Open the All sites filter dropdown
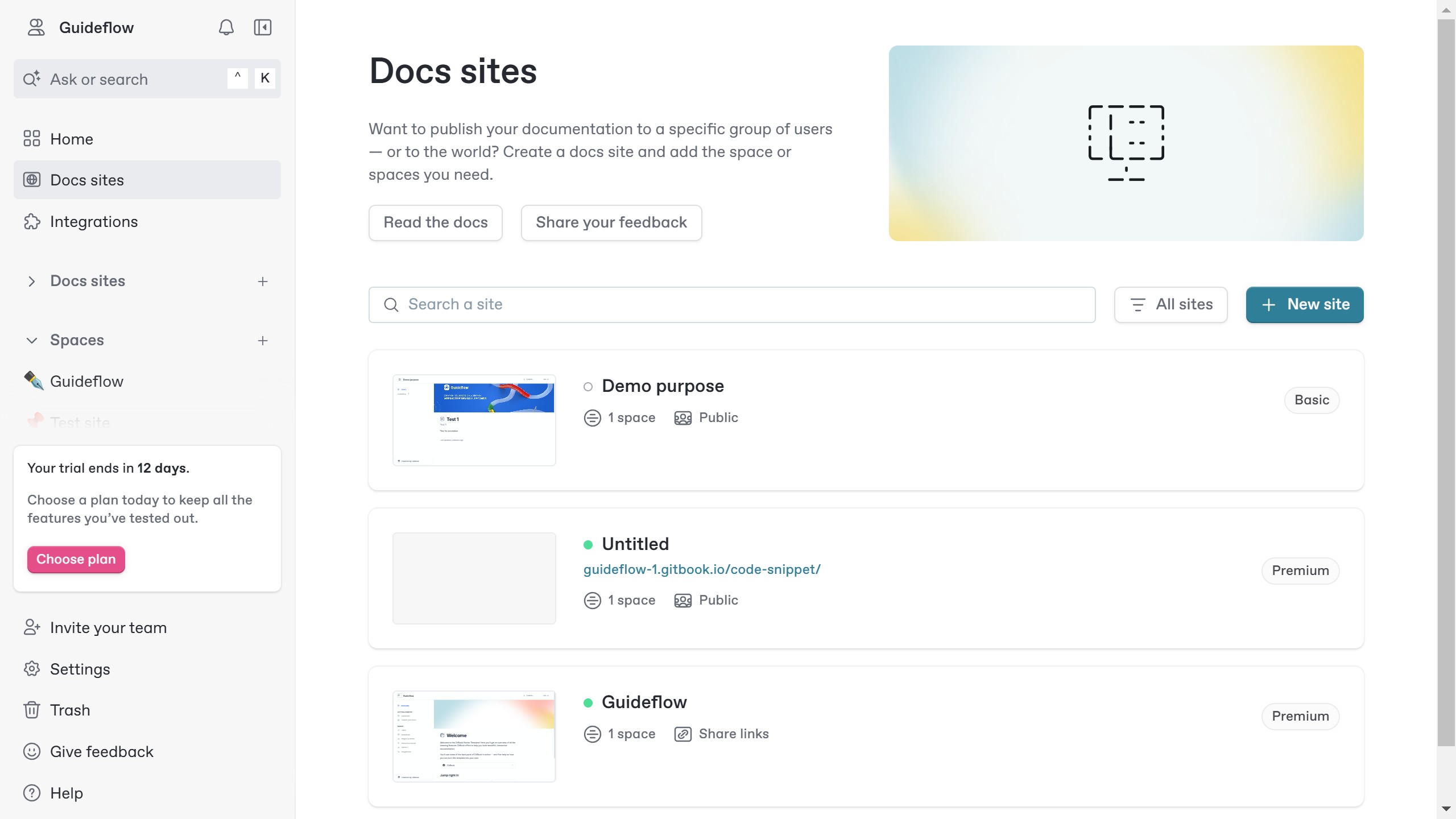 click(1170, 305)
